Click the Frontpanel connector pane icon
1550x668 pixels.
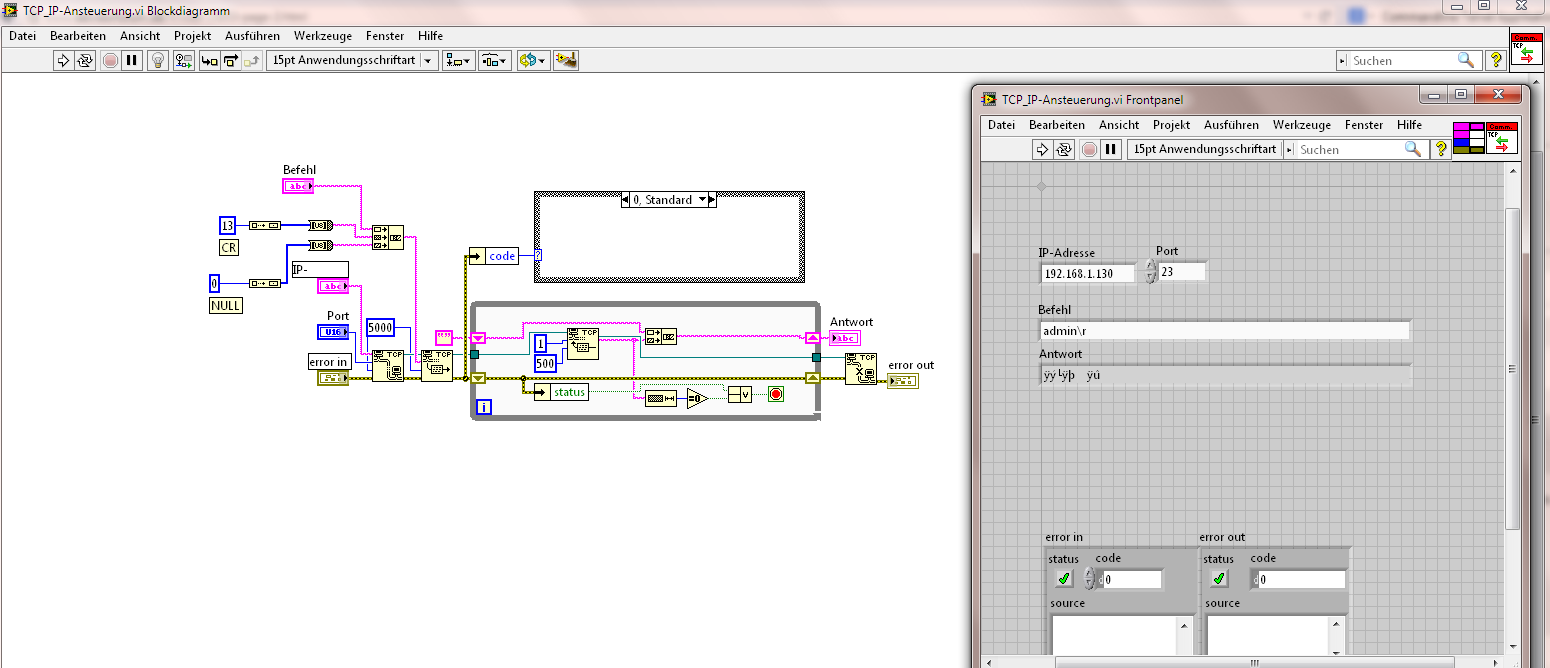click(x=1468, y=137)
